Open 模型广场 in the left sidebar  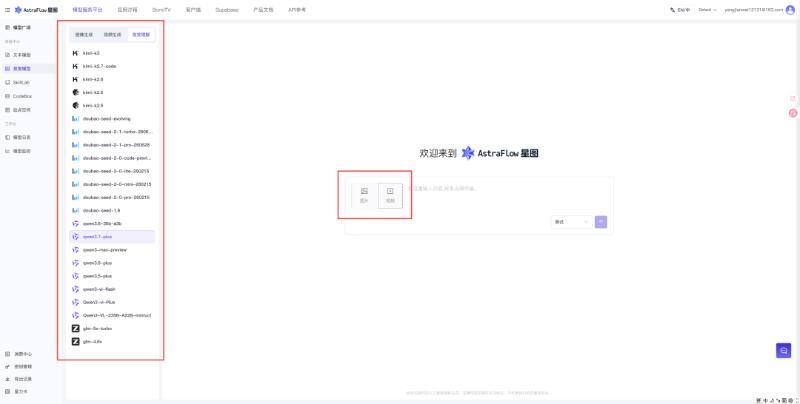click(x=18, y=27)
